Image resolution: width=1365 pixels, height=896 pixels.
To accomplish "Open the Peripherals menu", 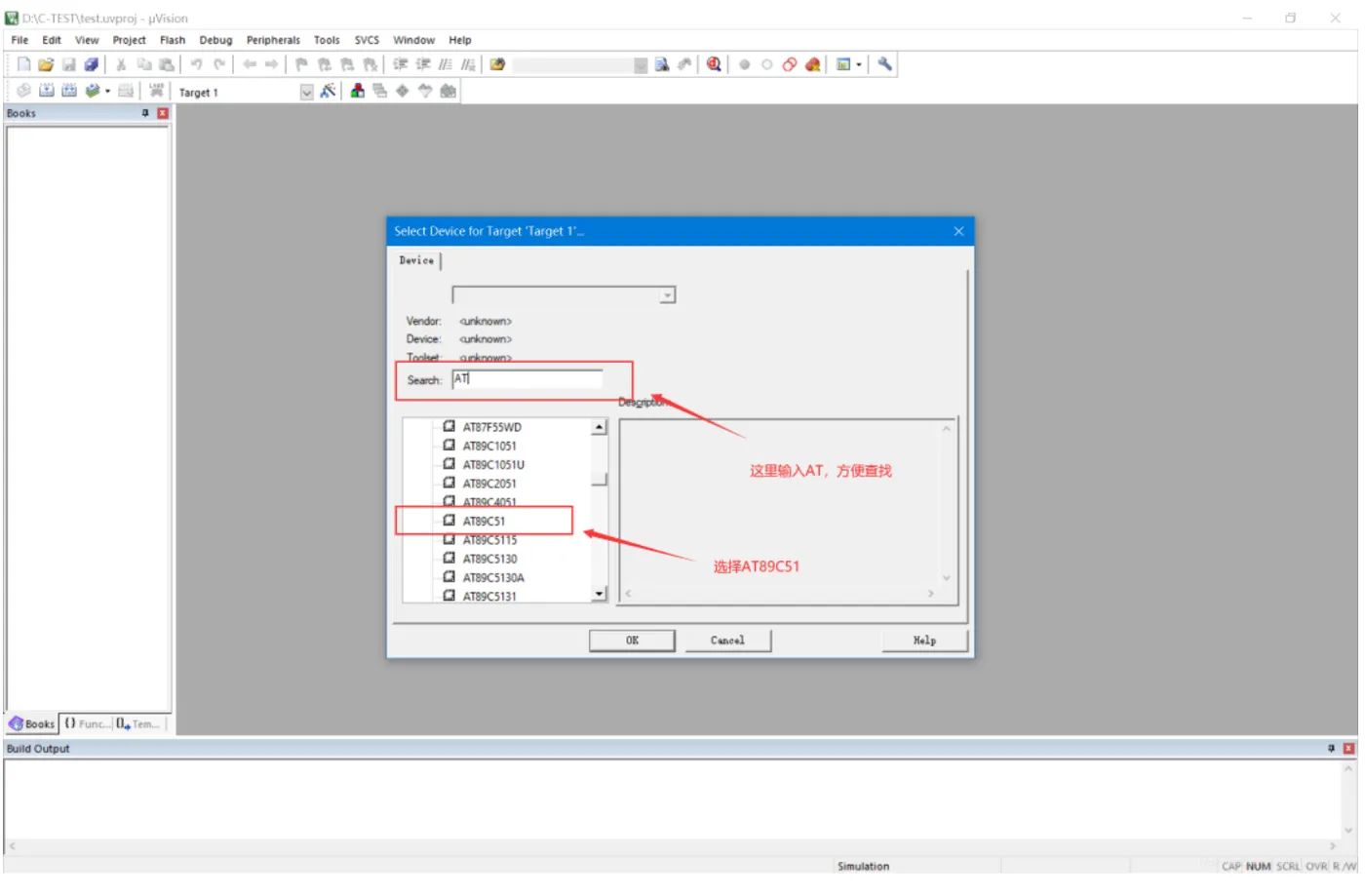I will pyautogui.click(x=273, y=40).
